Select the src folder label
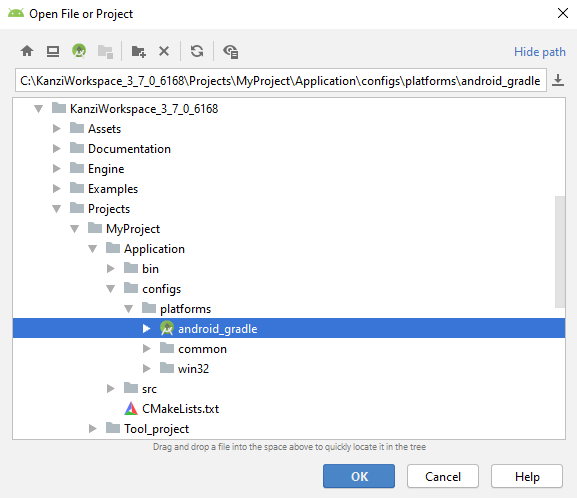The image size is (577, 498). (x=149, y=389)
